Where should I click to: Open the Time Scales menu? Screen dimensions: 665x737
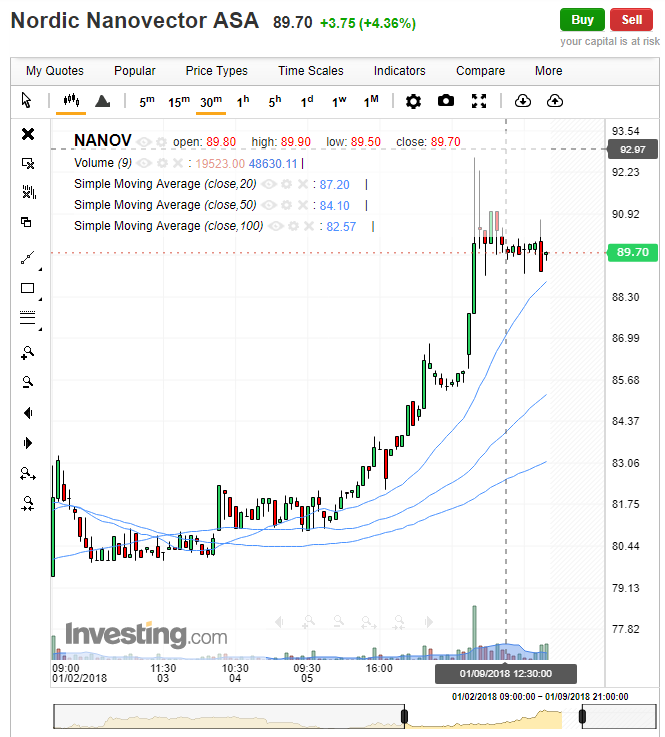pyautogui.click(x=311, y=71)
